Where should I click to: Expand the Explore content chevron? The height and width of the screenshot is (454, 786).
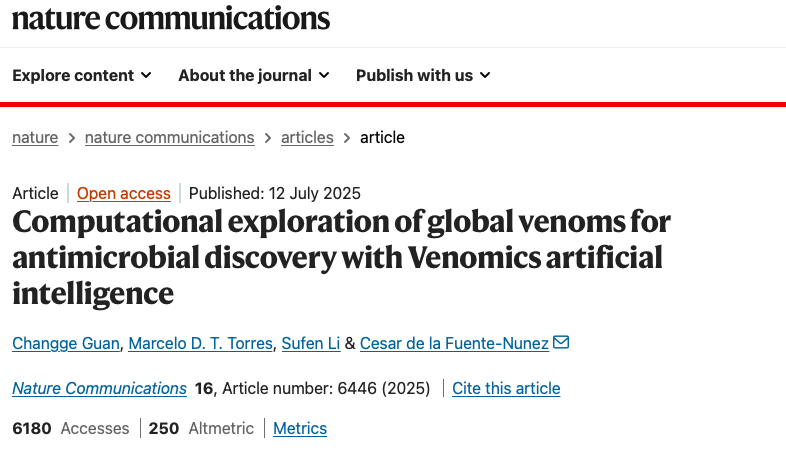[x=146, y=76]
